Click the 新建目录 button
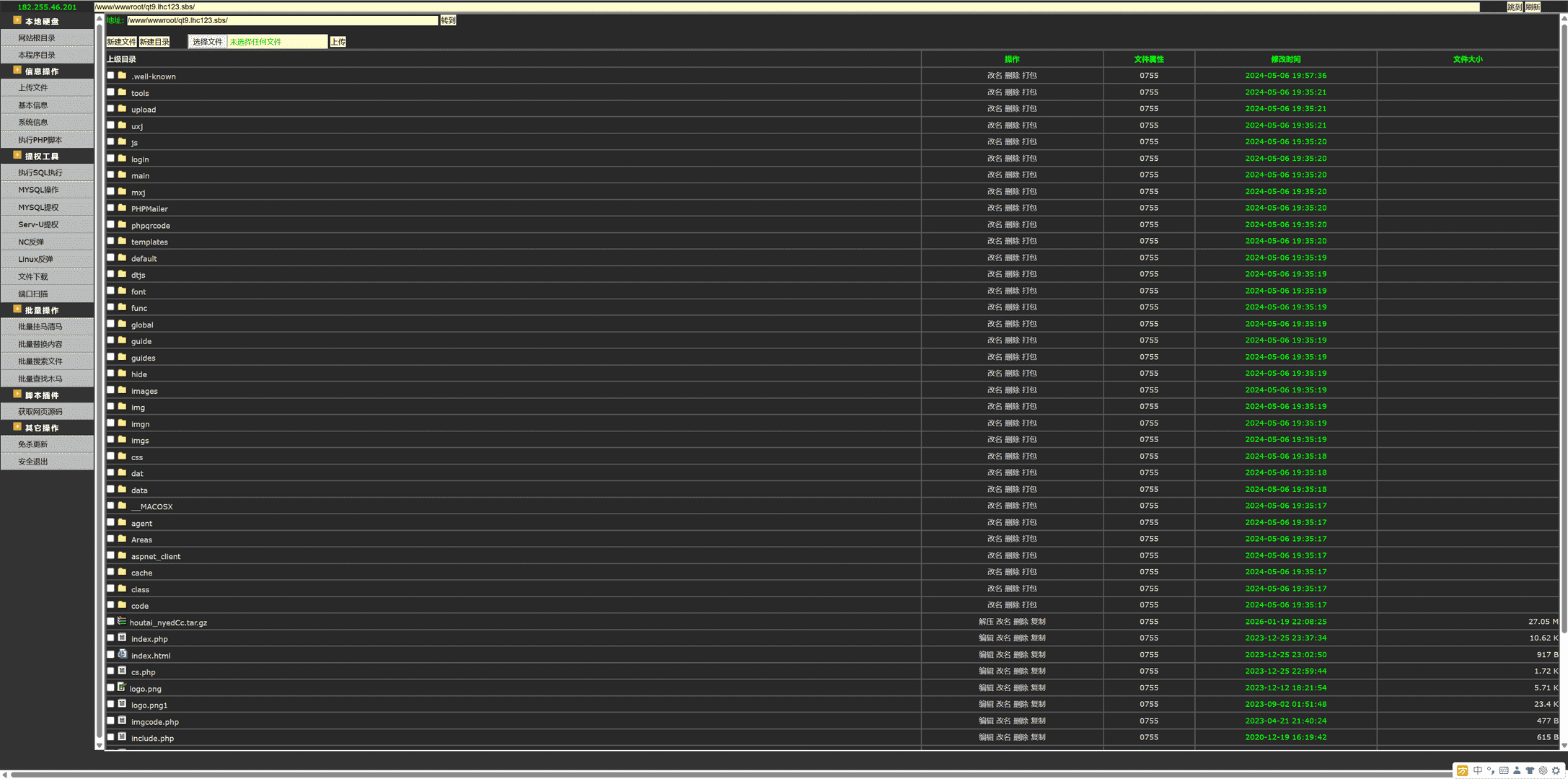This screenshot has height=779, width=1568. [x=154, y=42]
